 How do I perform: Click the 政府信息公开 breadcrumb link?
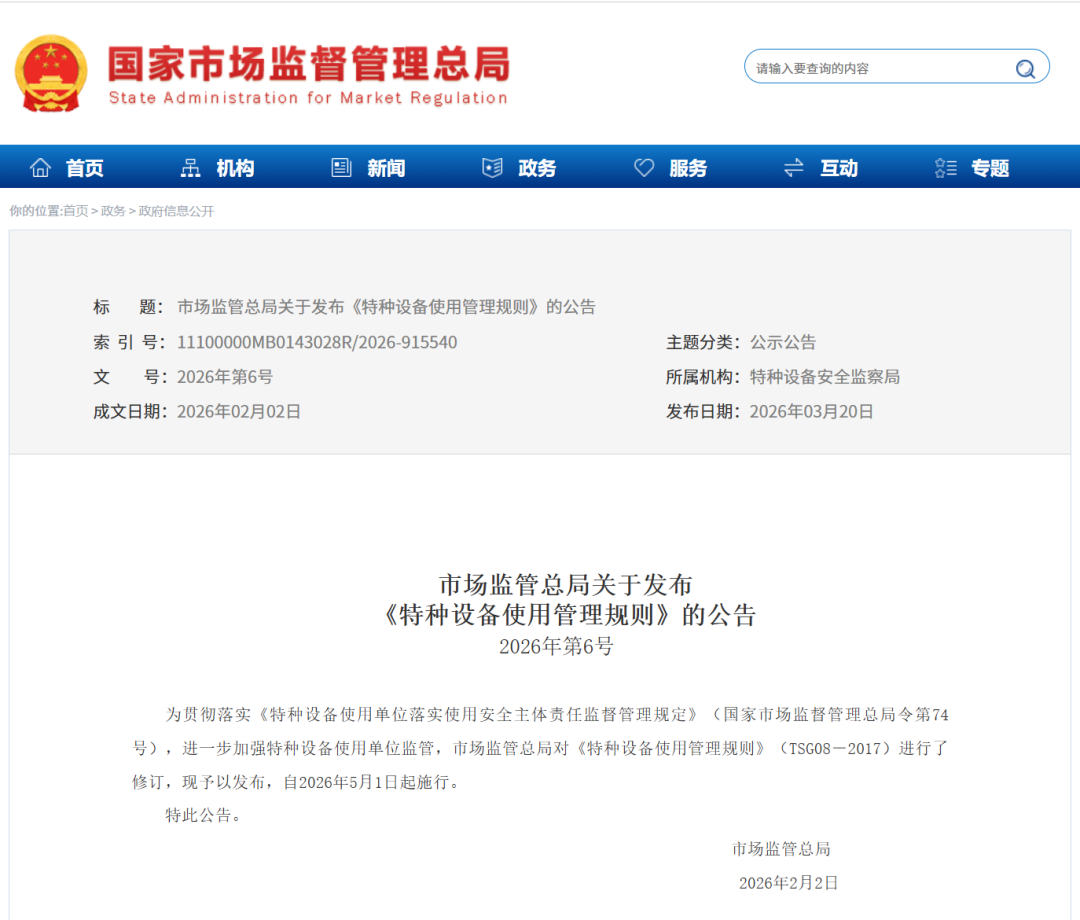176,211
